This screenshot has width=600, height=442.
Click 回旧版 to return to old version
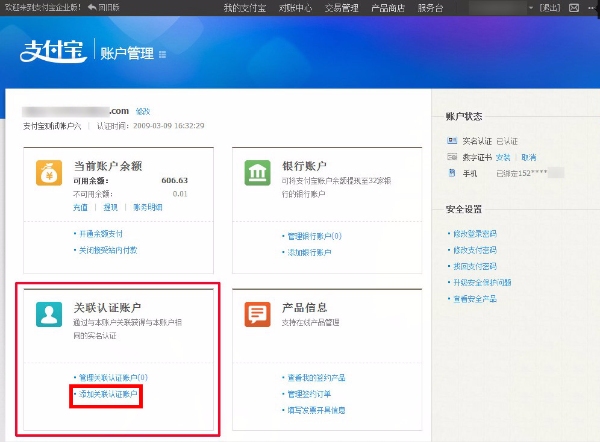(109, 7)
